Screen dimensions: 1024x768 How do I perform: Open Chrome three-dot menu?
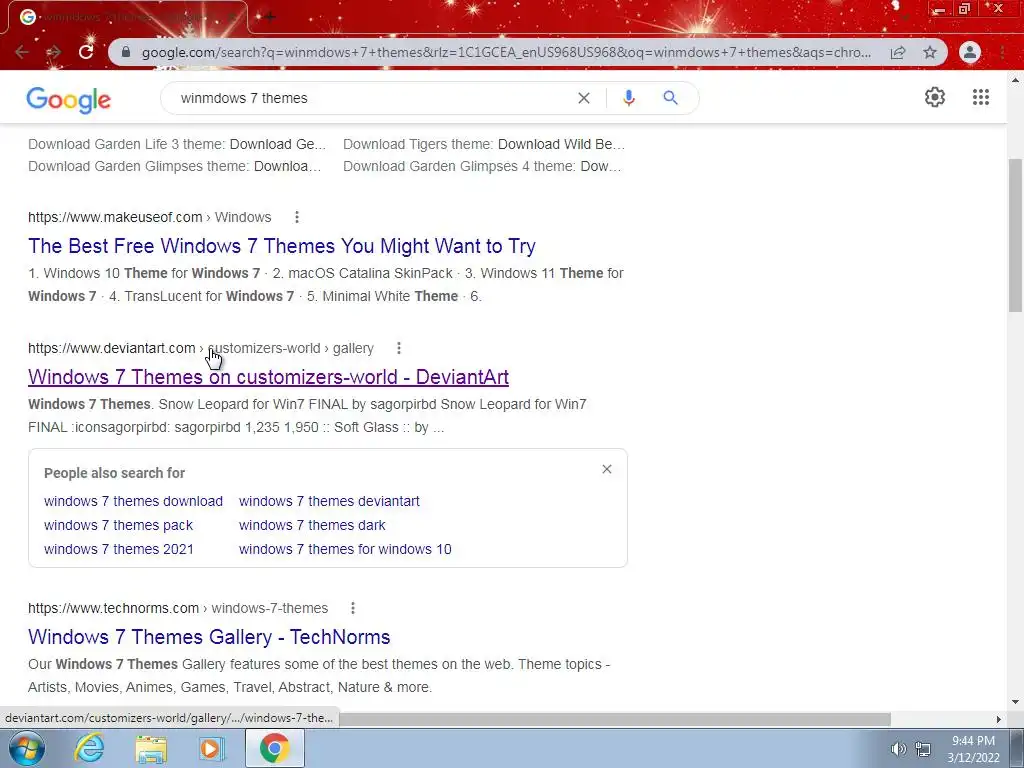[1002, 52]
